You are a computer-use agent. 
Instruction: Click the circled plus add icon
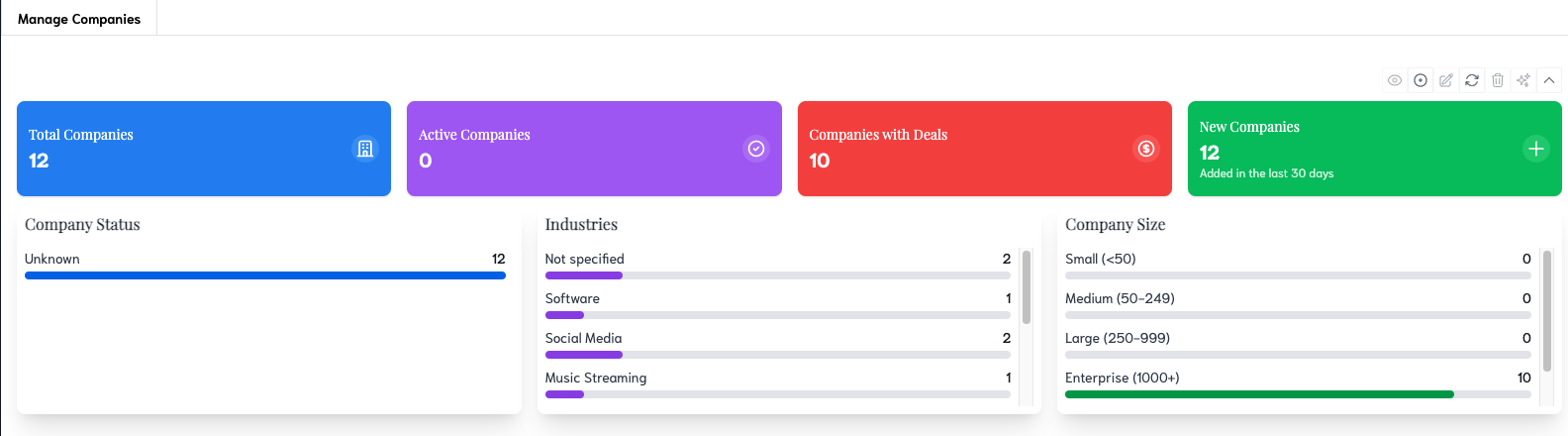point(1421,80)
